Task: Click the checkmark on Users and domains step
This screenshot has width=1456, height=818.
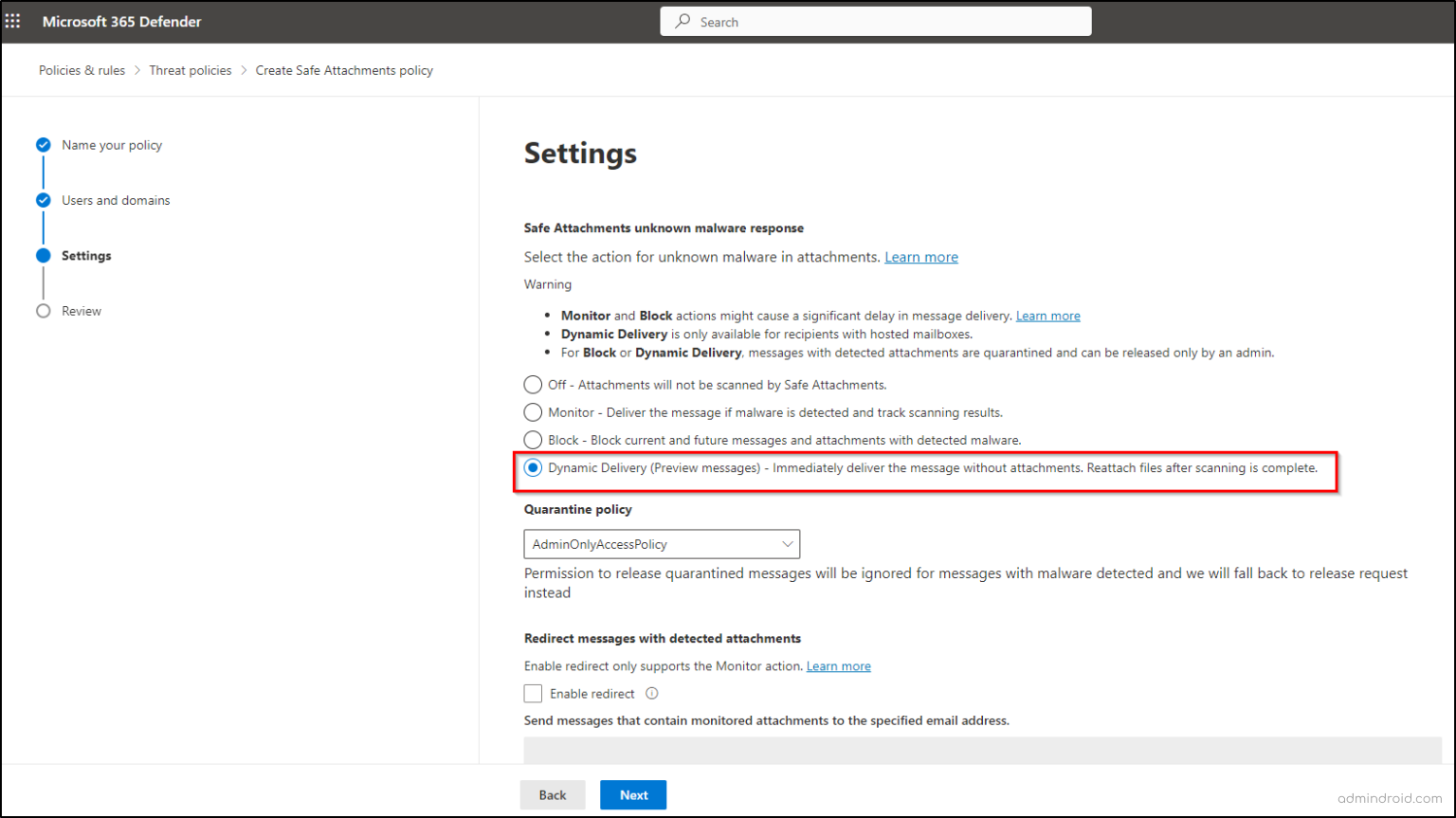Action: click(43, 200)
